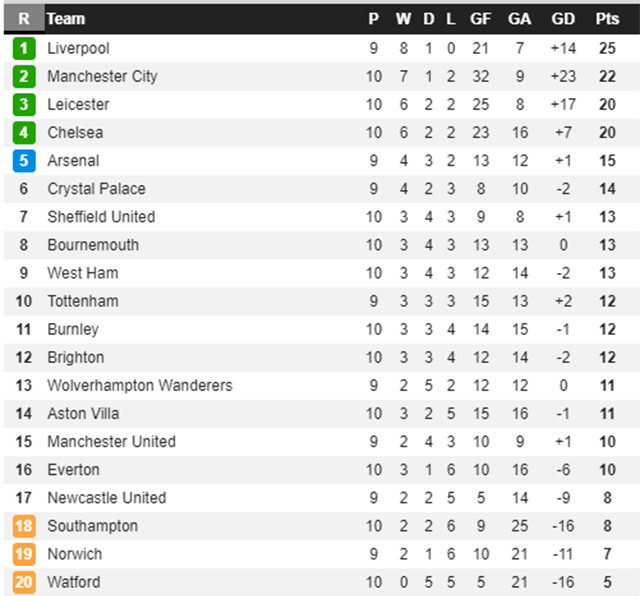This screenshot has width=640, height=596.
Task: Click the R rank column header
Action: point(24,19)
